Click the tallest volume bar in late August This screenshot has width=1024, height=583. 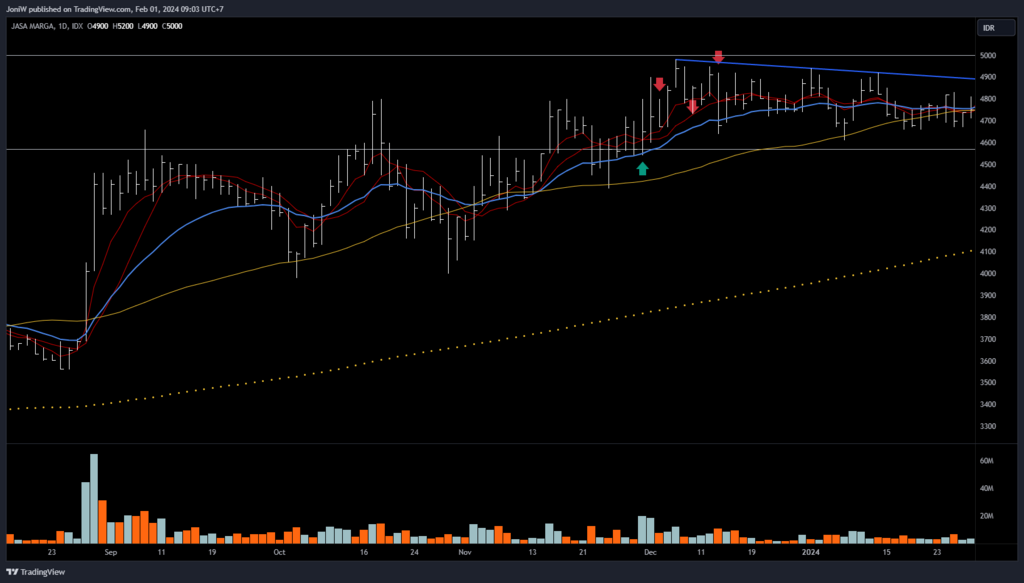94,500
